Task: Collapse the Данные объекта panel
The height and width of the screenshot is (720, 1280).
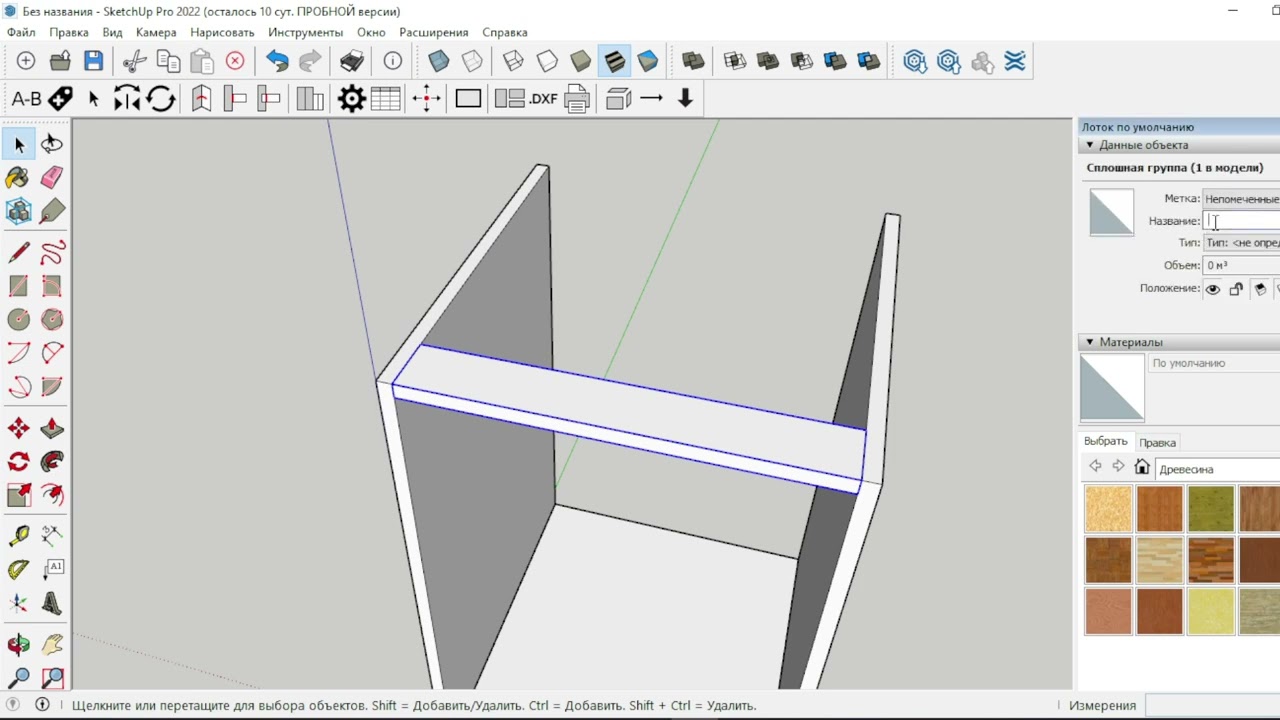Action: tap(1090, 145)
